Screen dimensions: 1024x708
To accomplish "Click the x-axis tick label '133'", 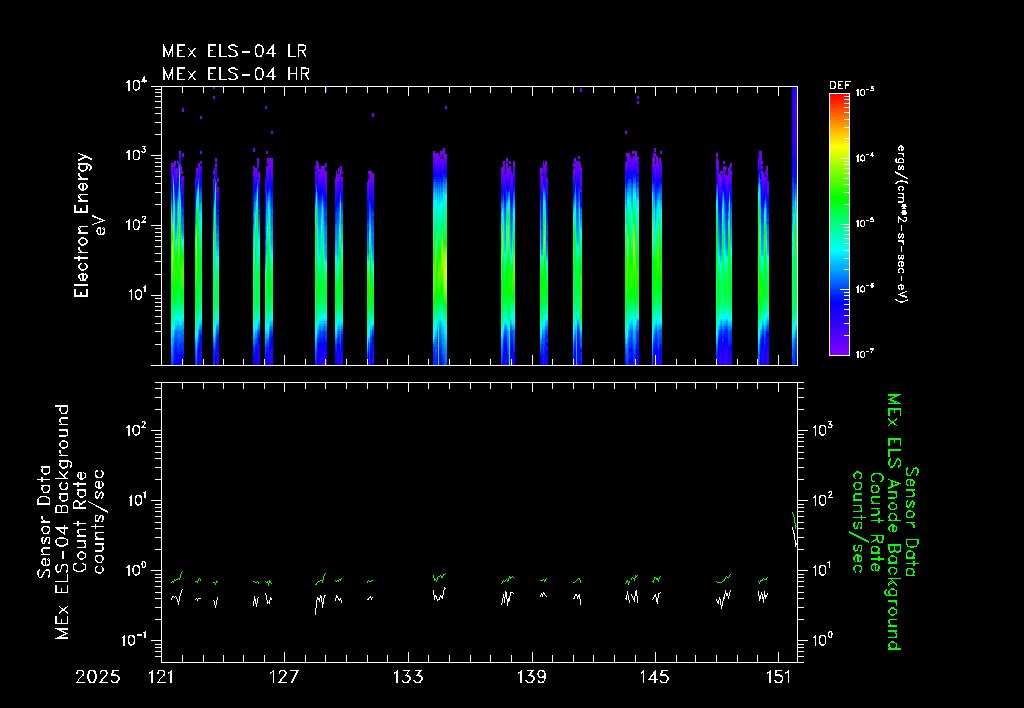I will point(408,677).
